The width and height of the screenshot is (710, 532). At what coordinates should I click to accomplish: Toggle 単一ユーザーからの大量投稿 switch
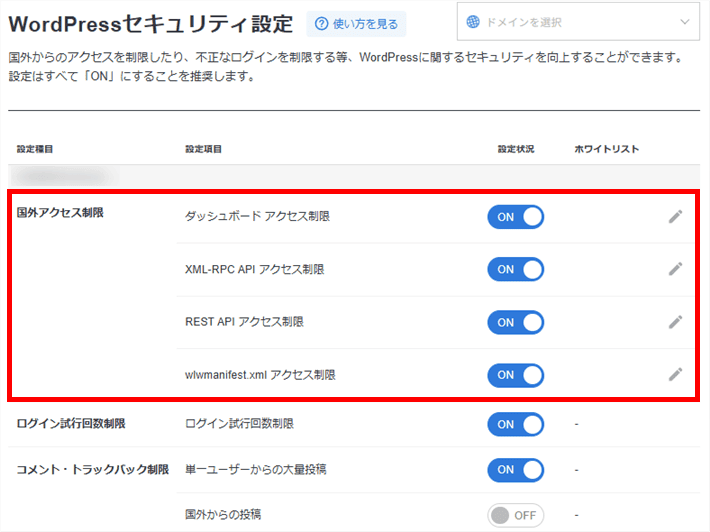[515, 470]
